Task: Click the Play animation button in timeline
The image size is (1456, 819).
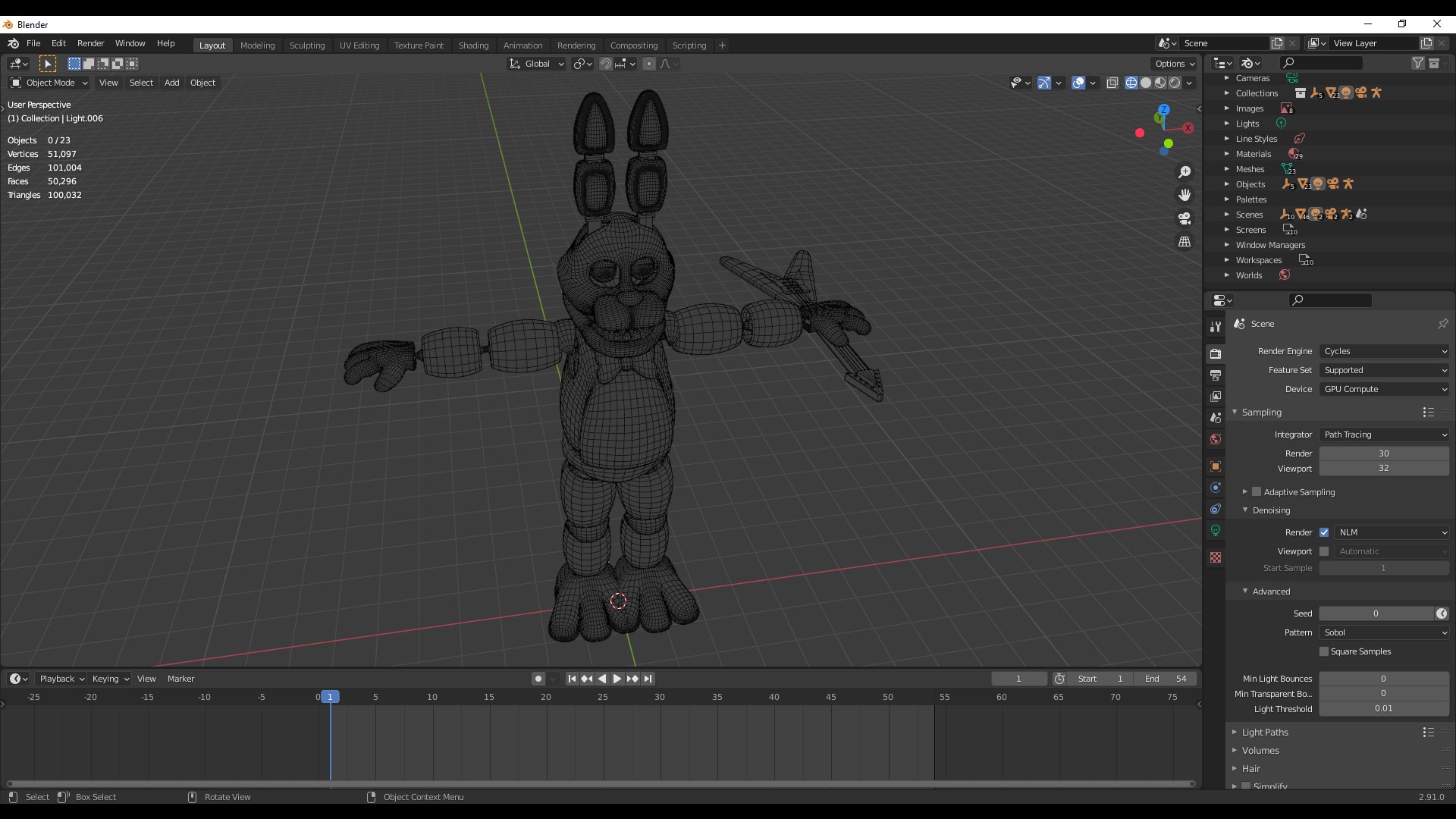Action: click(x=617, y=679)
